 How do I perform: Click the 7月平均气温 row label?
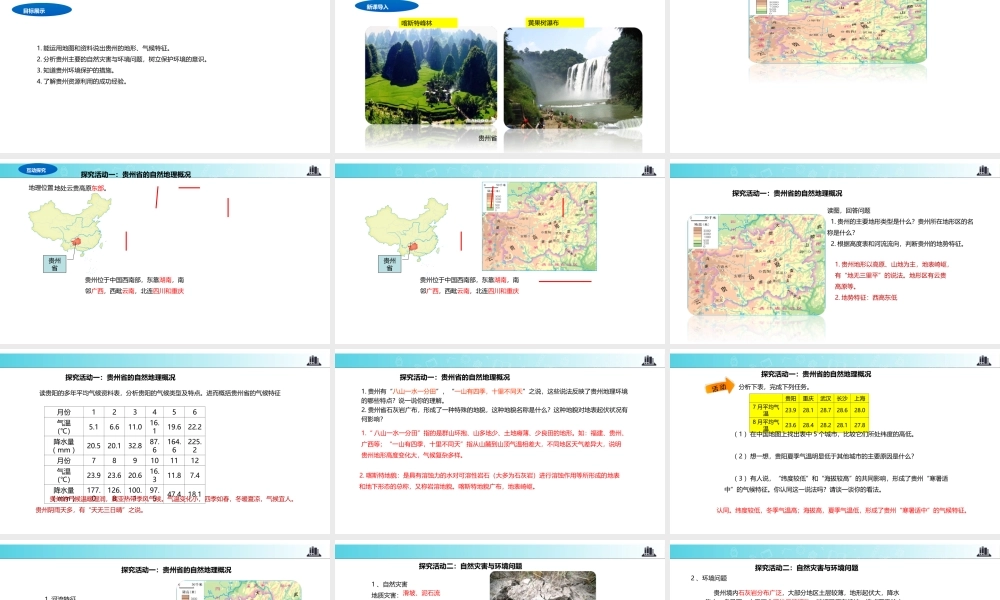[765, 409]
